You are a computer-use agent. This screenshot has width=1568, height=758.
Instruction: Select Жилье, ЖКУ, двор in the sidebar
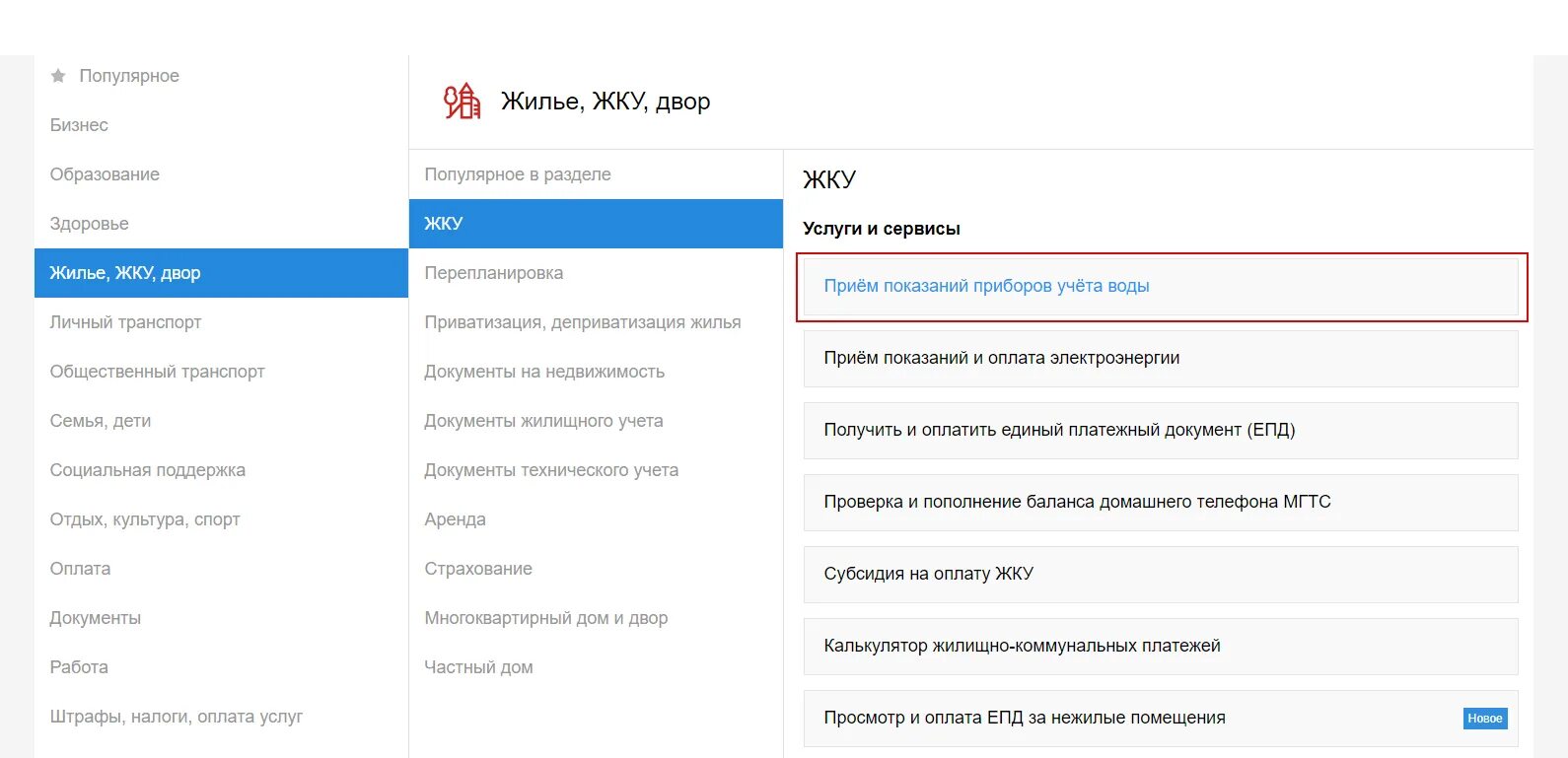point(221,273)
